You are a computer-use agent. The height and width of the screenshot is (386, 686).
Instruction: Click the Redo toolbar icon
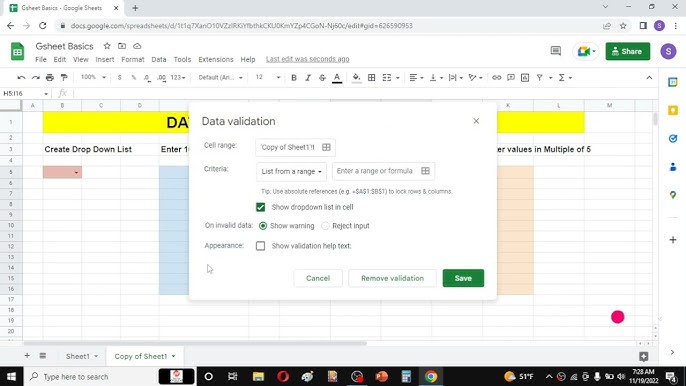point(35,77)
